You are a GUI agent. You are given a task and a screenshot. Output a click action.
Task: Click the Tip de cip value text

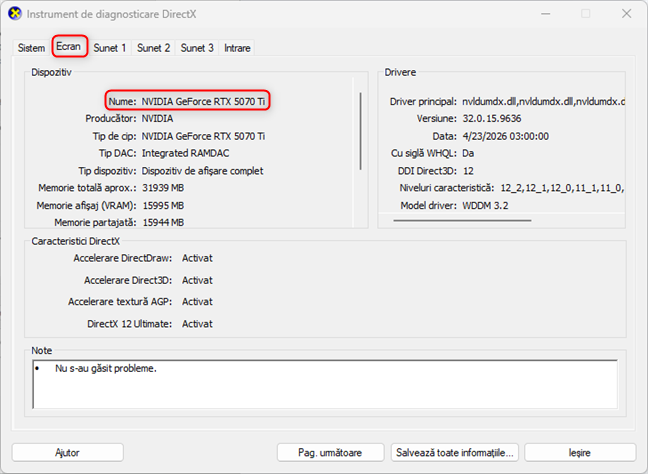[x=203, y=136]
